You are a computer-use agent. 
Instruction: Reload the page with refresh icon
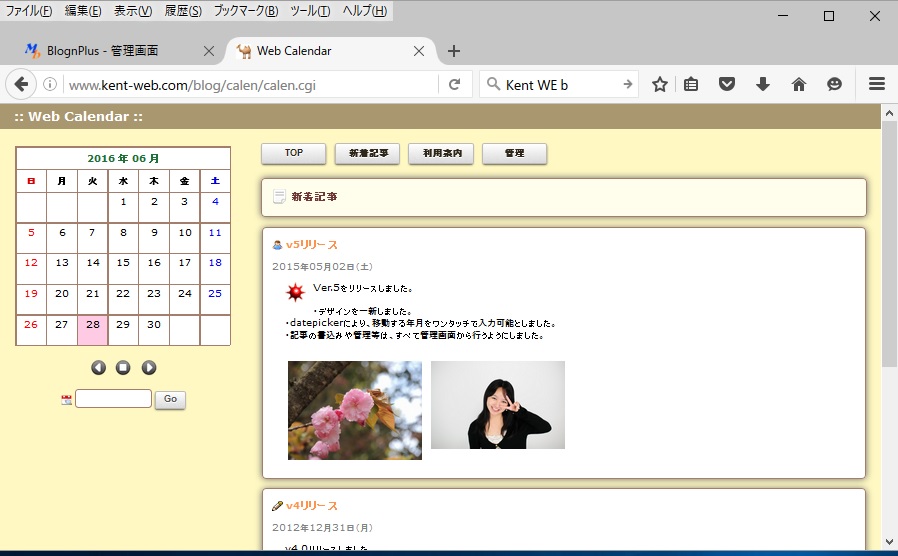coord(454,85)
